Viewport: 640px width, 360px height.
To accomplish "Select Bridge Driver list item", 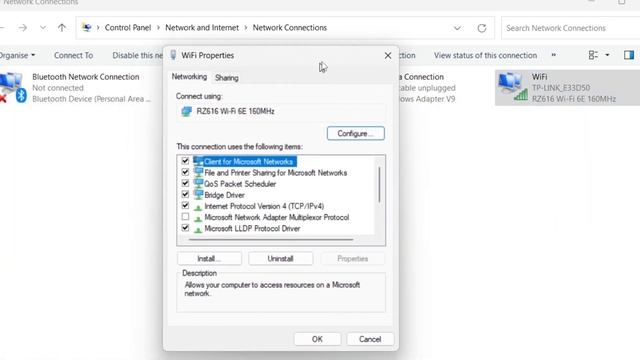I will coord(224,195).
